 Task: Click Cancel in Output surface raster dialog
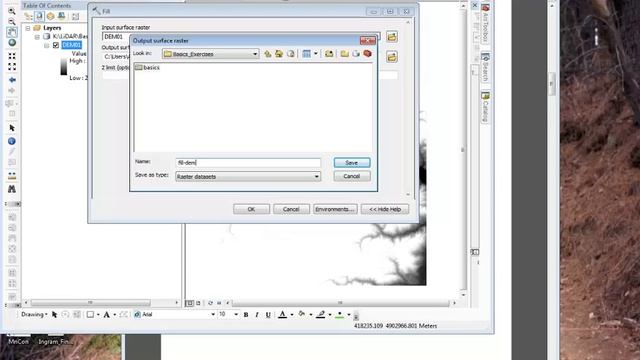(352, 176)
